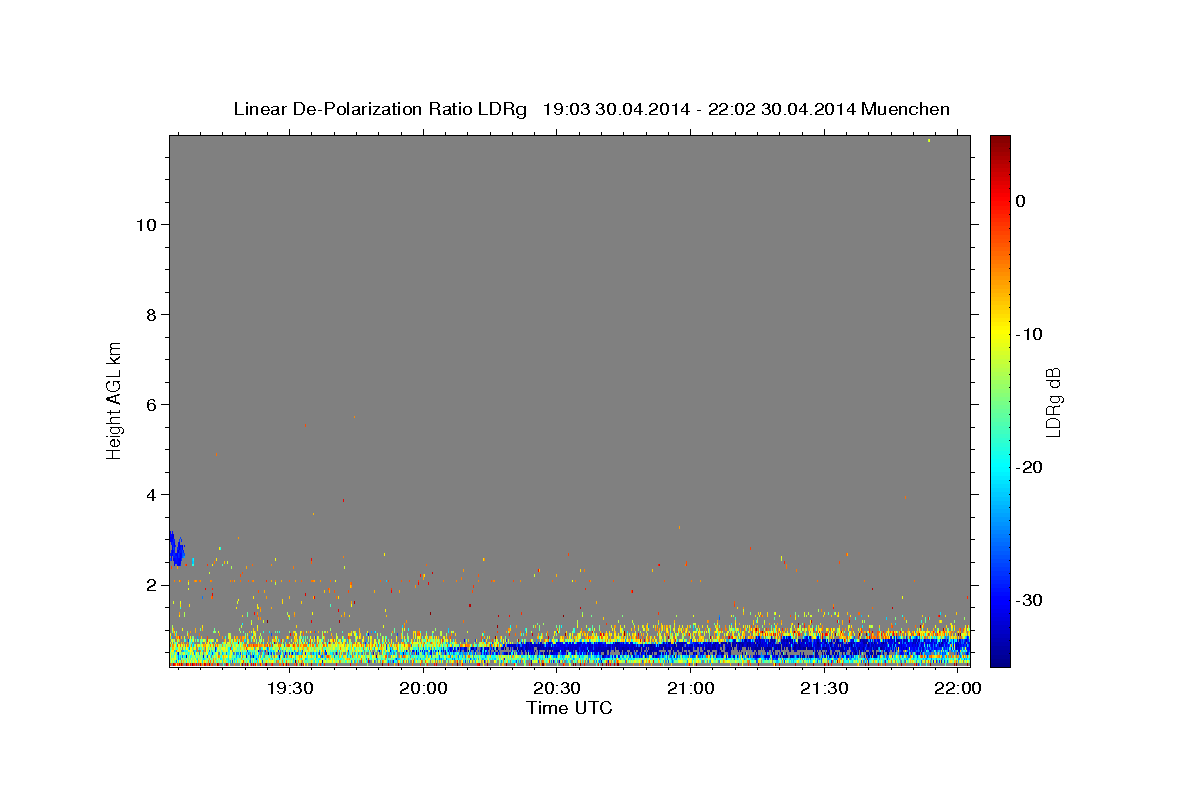Click the 'Time UTC' axis label
Screen dimensions: 1200x800
point(569,708)
